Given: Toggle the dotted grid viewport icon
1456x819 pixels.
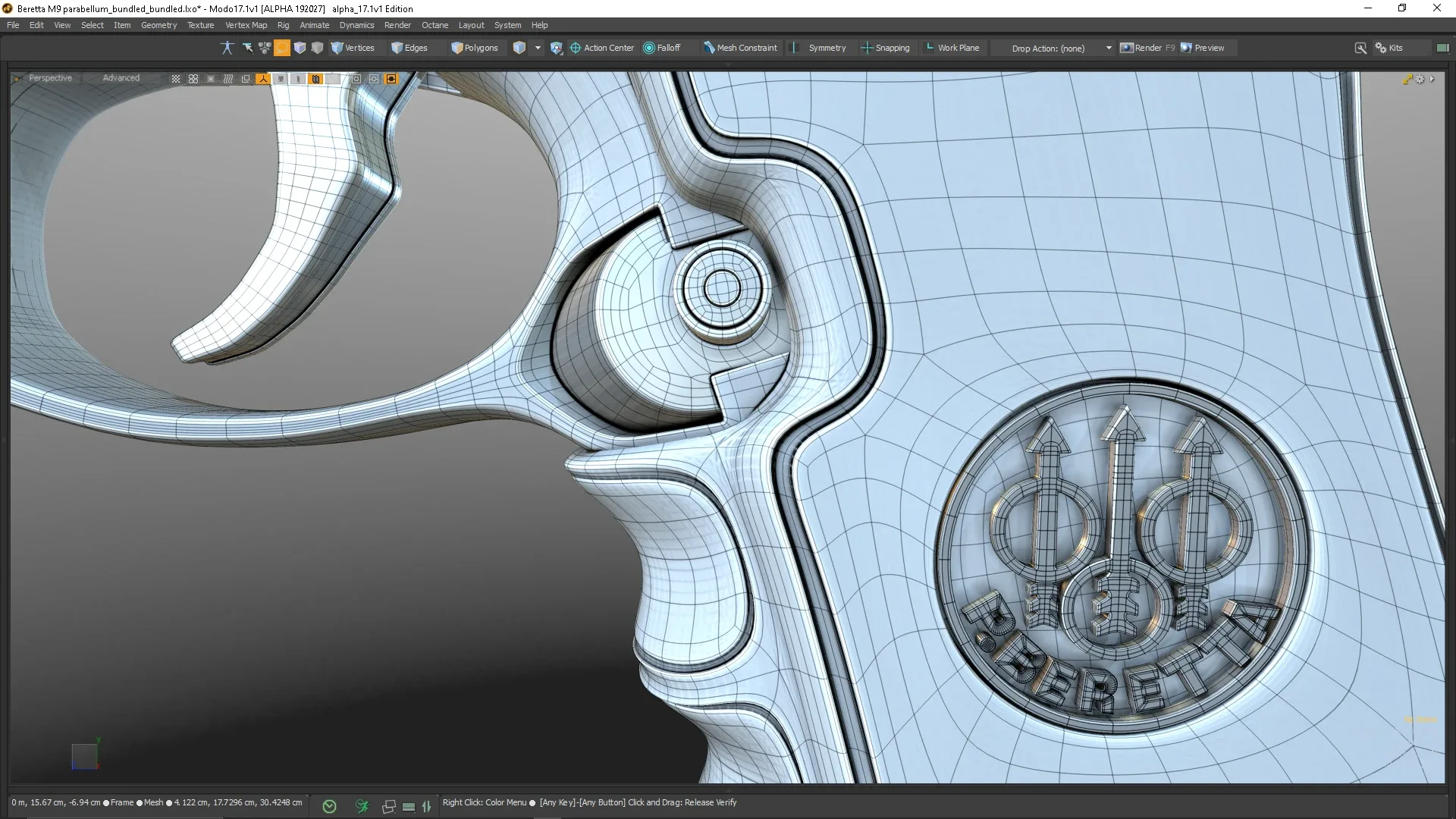Looking at the screenshot, I should click(x=176, y=79).
